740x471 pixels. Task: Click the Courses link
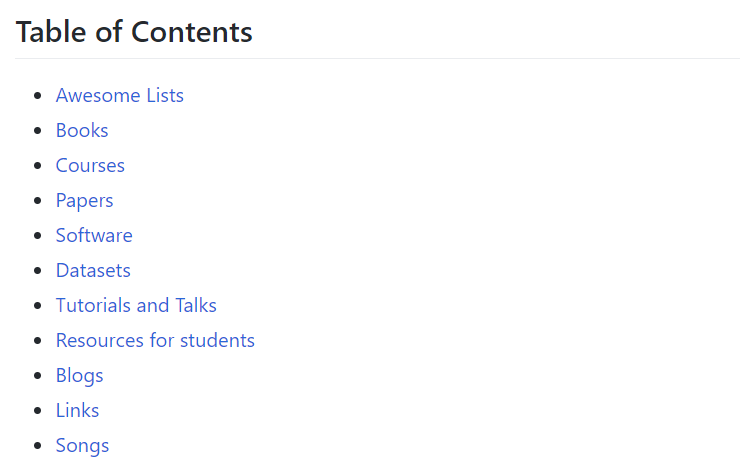coord(90,166)
